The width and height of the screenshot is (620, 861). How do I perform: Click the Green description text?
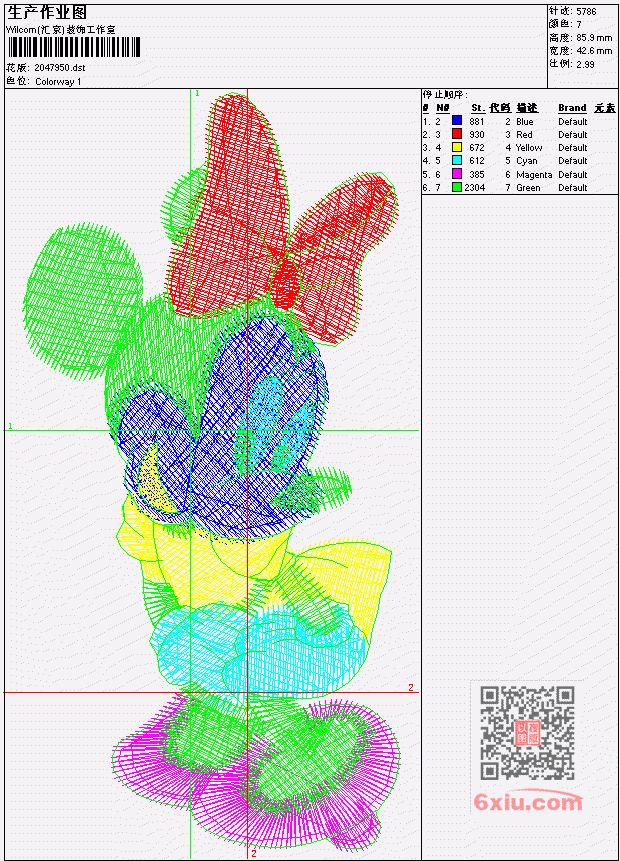point(528,188)
